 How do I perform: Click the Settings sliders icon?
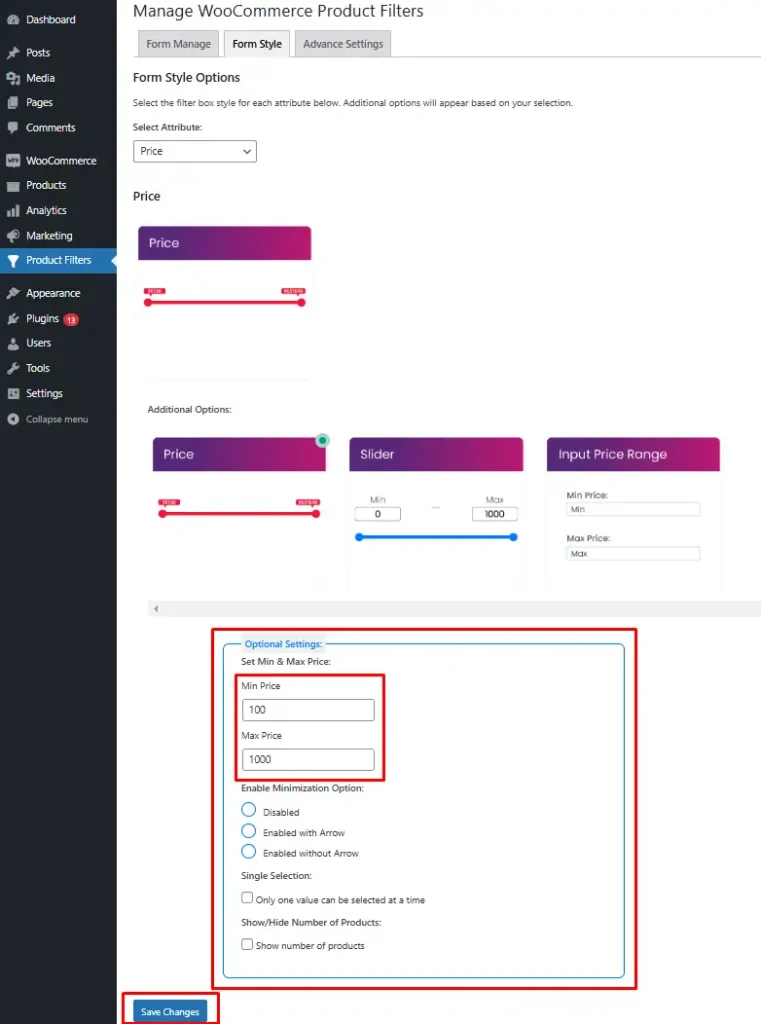click(13, 394)
